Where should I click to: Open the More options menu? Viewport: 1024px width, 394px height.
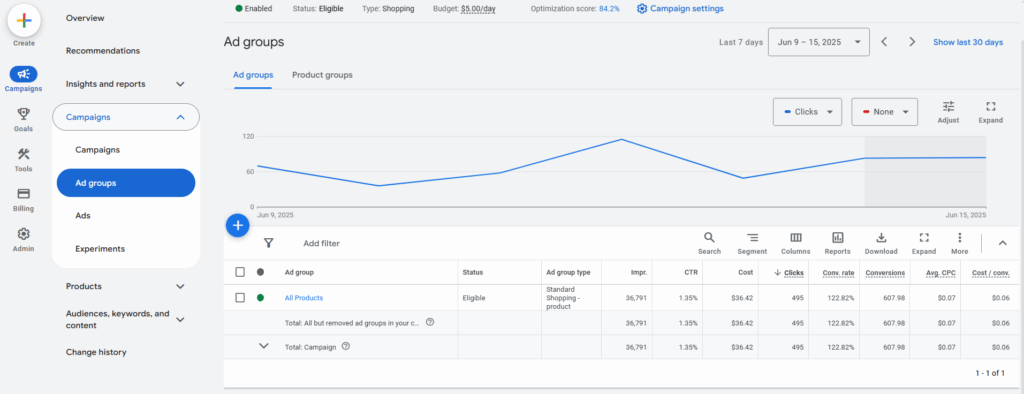pos(959,243)
